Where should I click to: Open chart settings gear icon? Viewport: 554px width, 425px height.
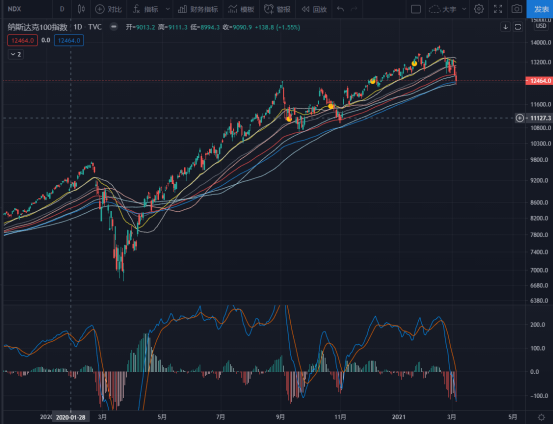[x=479, y=9]
